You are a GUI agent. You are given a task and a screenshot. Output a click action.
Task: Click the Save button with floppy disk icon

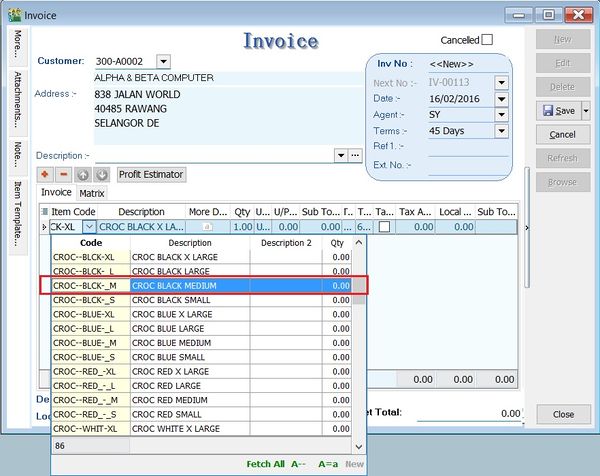tap(557, 111)
